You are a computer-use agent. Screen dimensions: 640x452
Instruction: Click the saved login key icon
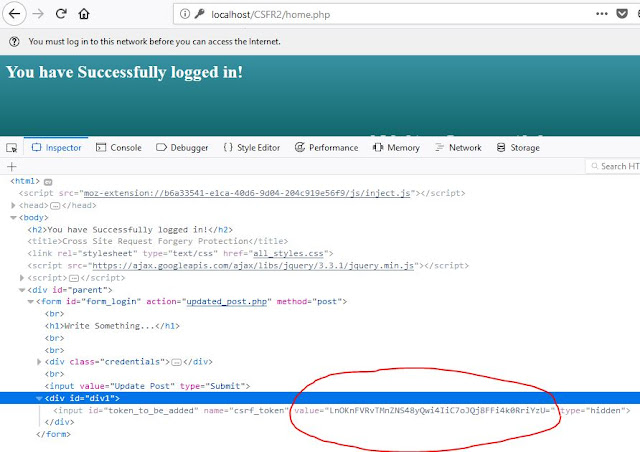[x=199, y=14]
